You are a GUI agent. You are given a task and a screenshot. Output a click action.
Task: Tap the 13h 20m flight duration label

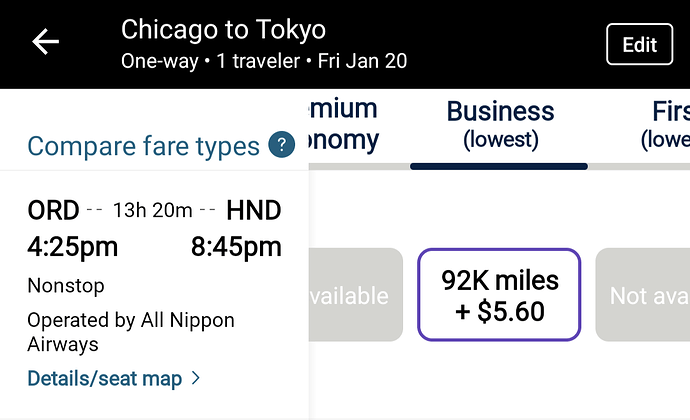[x=153, y=210]
